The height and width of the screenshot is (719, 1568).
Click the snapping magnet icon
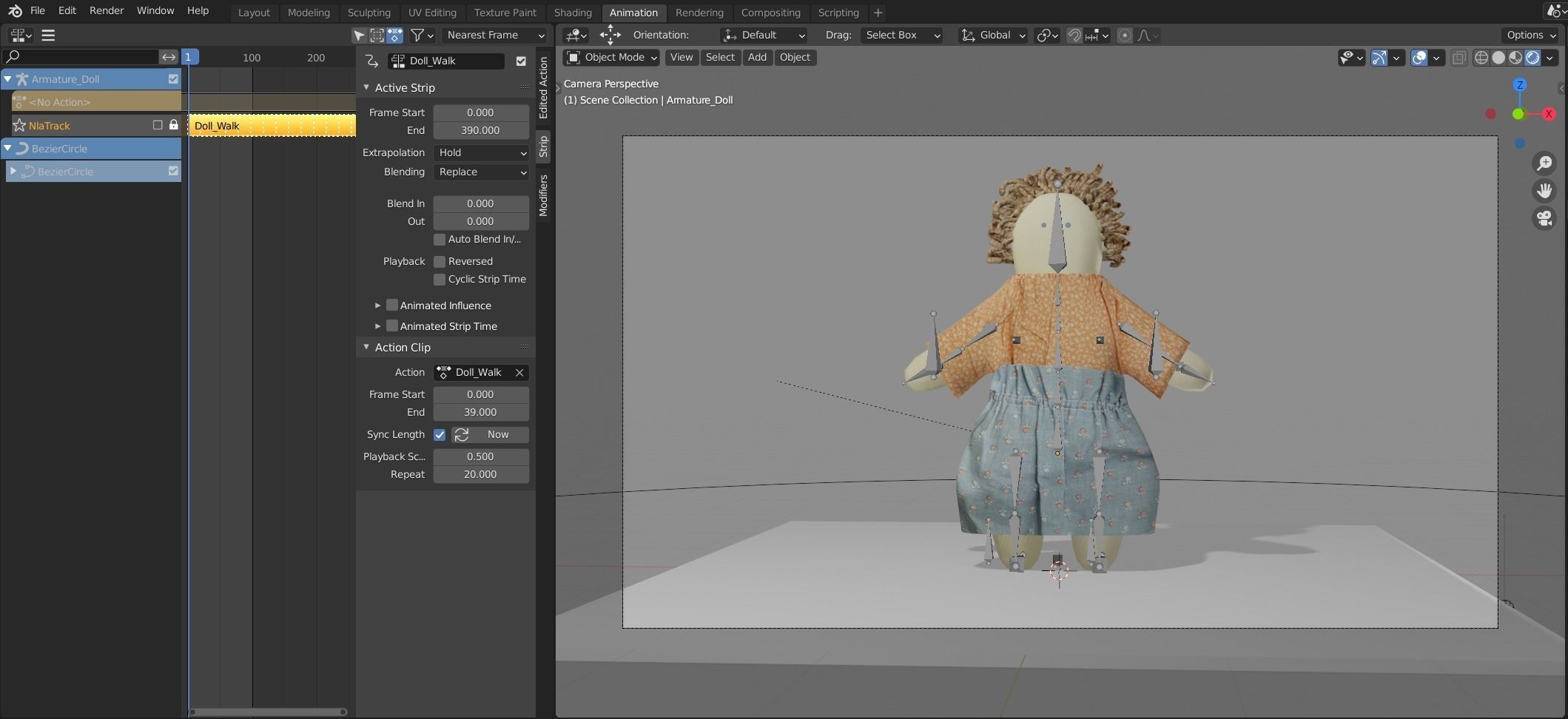click(x=1074, y=35)
